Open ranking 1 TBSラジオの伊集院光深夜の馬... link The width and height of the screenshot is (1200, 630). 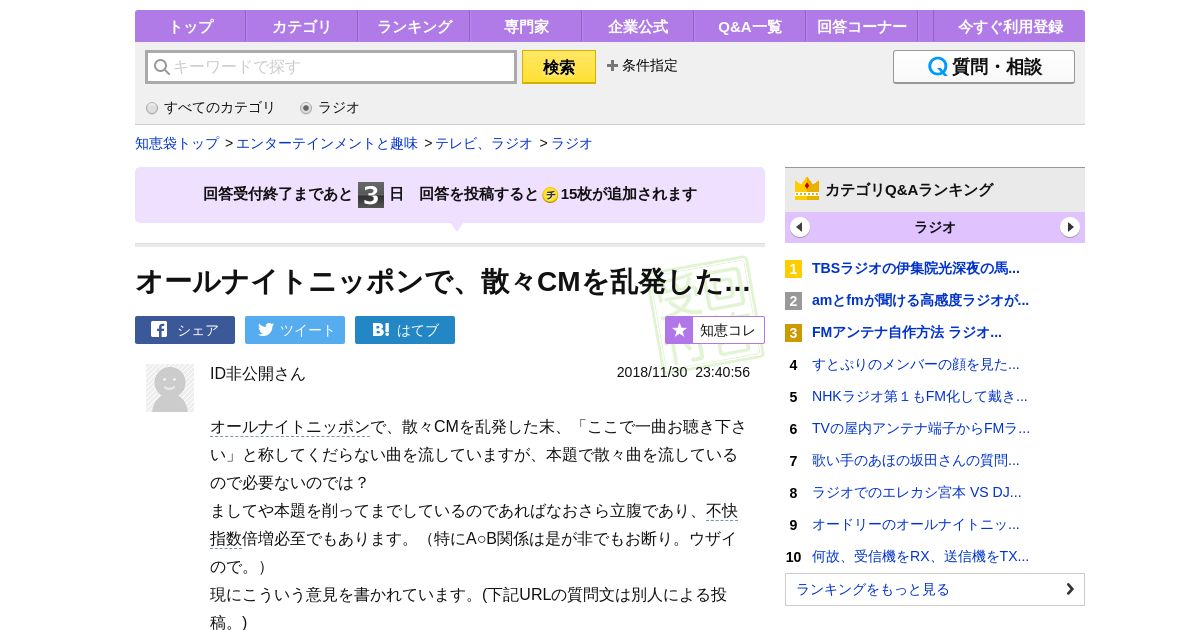coord(916,268)
